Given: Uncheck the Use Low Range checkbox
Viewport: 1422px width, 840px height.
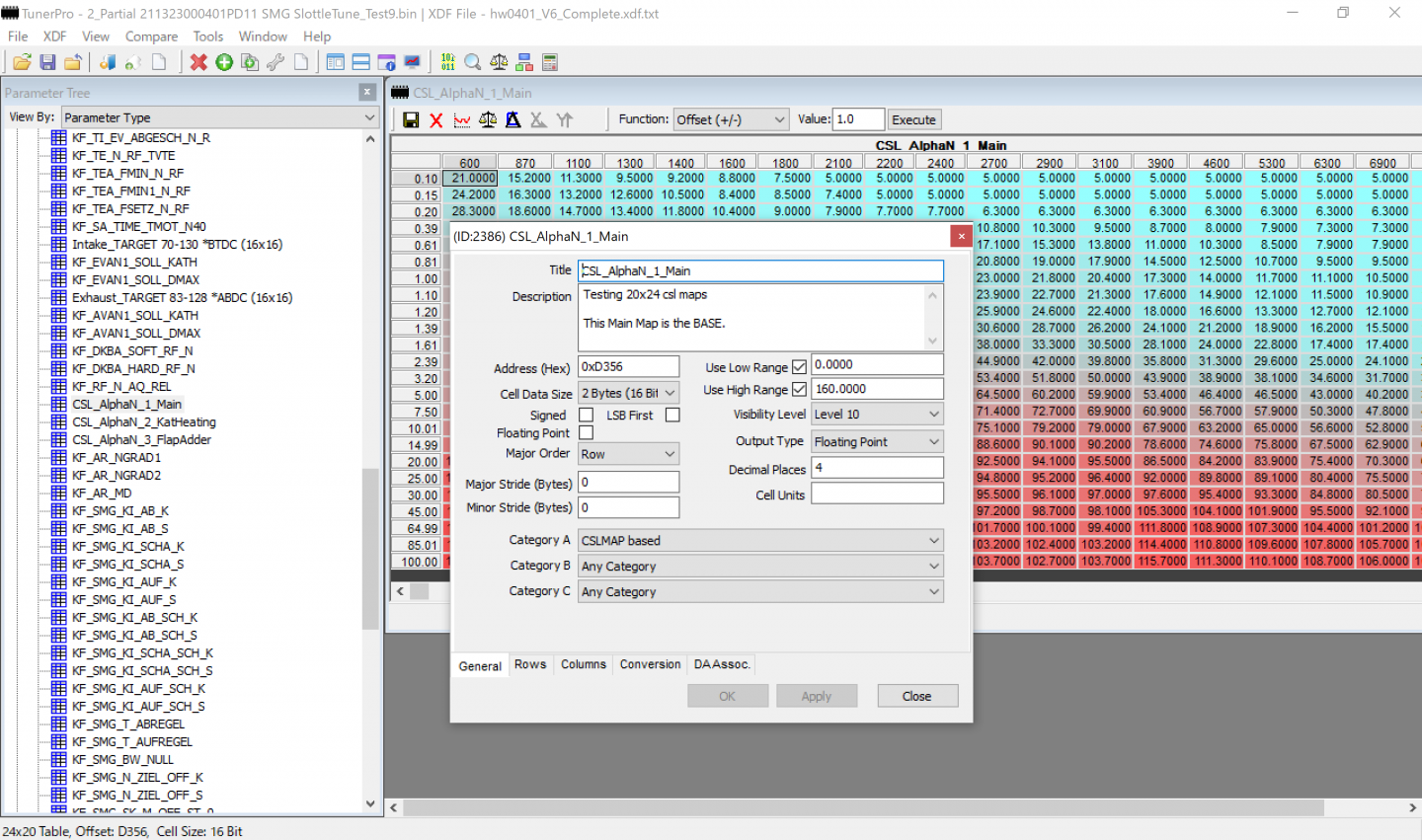Looking at the screenshot, I should (x=799, y=367).
